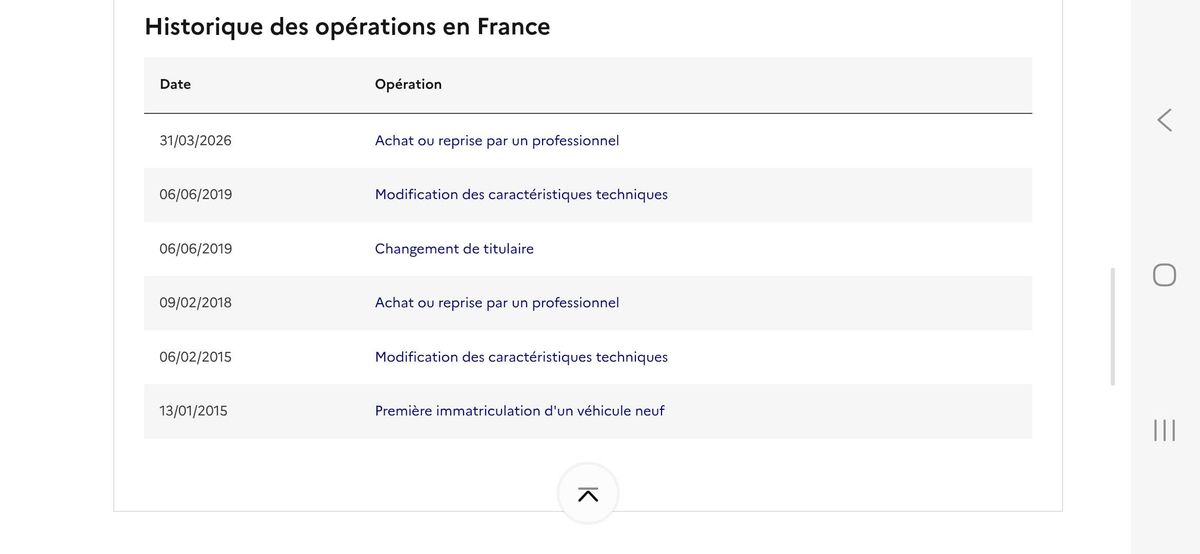This screenshot has height=554, width=1200.
Task: Select 'Changement de titulaire' operation
Action: (x=454, y=249)
